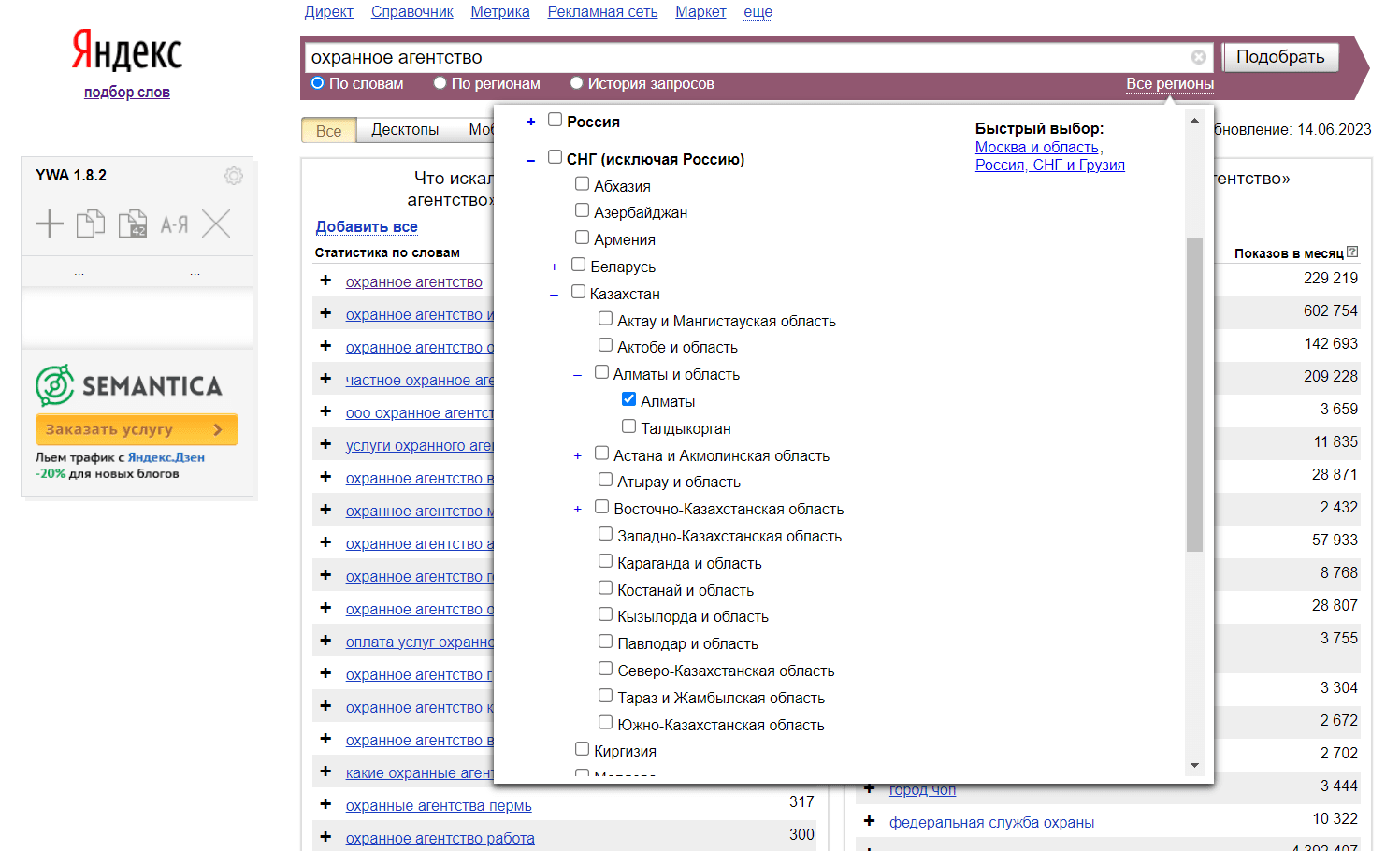The height and width of the screenshot is (851, 1400).
Task: Open the Яндекс.Дзен ad link
Action: [166, 457]
